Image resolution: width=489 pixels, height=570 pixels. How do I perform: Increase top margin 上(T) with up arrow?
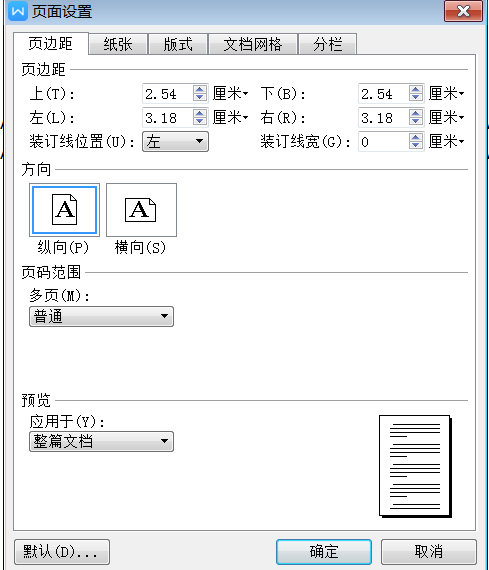pyautogui.click(x=199, y=89)
